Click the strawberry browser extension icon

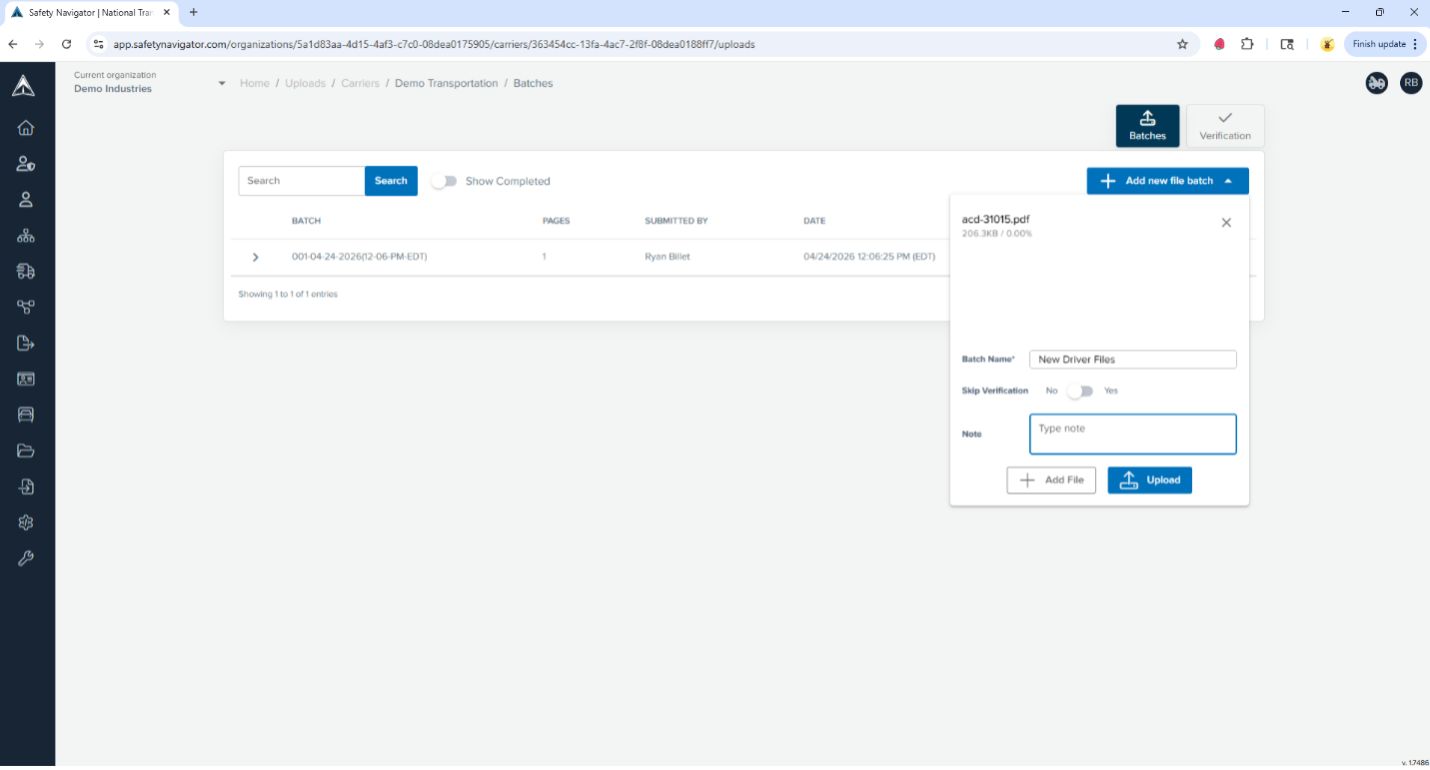[x=1219, y=44]
